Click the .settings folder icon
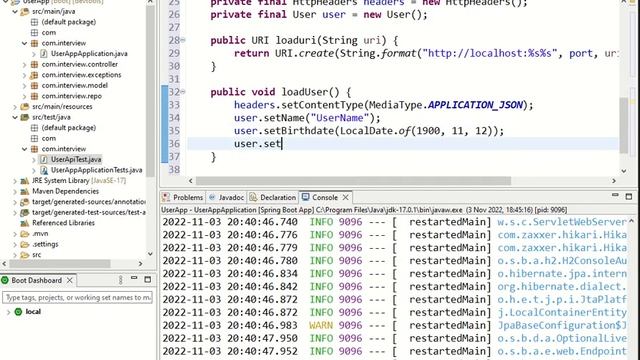The height and width of the screenshot is (360, 640). click(25, 244)
